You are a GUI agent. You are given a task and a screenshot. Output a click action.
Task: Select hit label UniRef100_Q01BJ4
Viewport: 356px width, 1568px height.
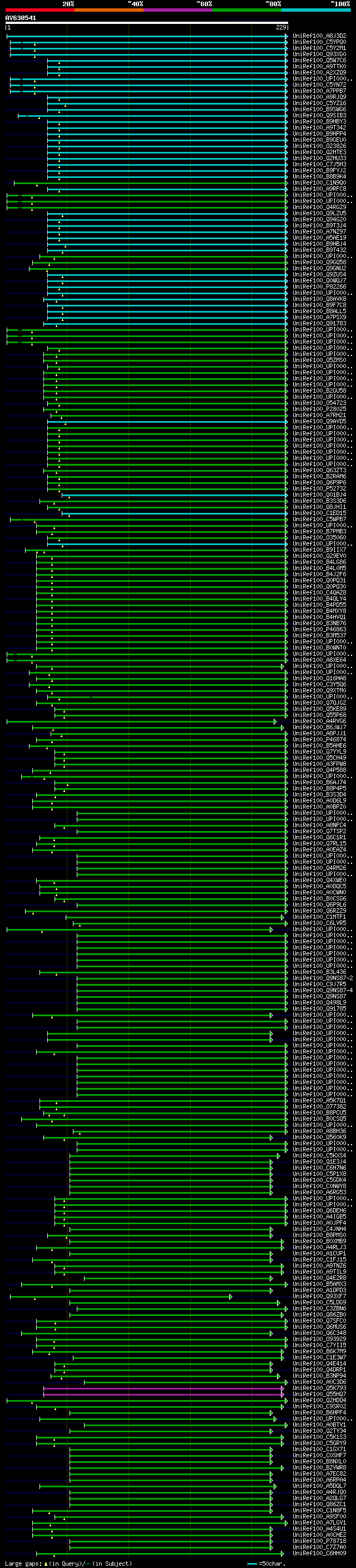(x=319, y=495)
